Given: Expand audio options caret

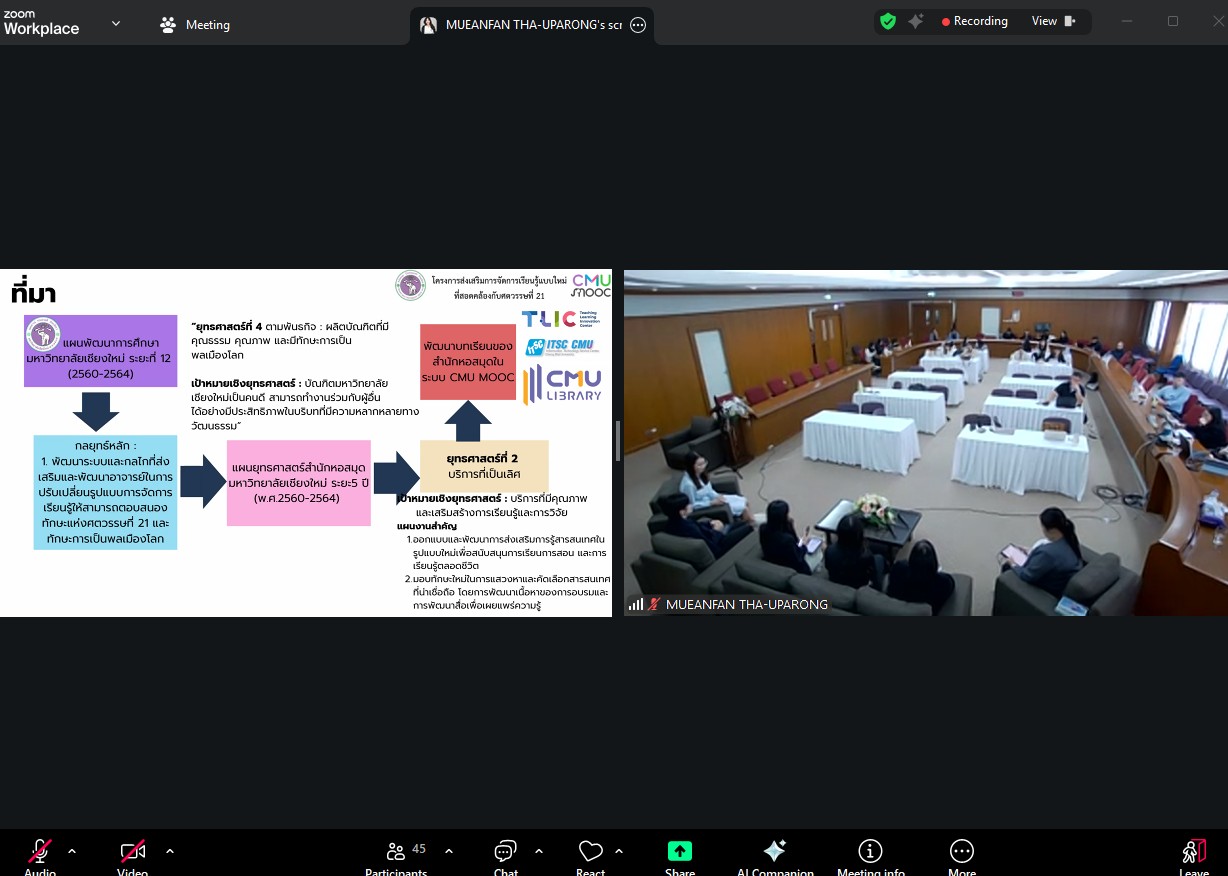Looking at the screenshot, I should [72, 851].
